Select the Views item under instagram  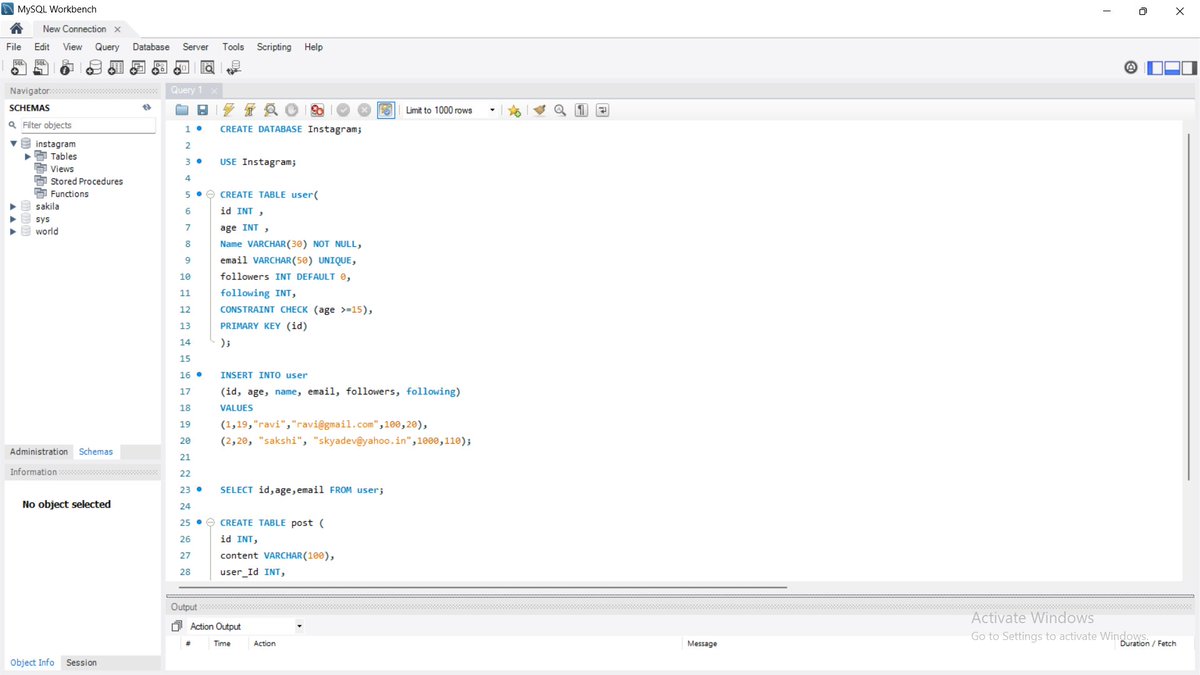[x=62, y=169]
